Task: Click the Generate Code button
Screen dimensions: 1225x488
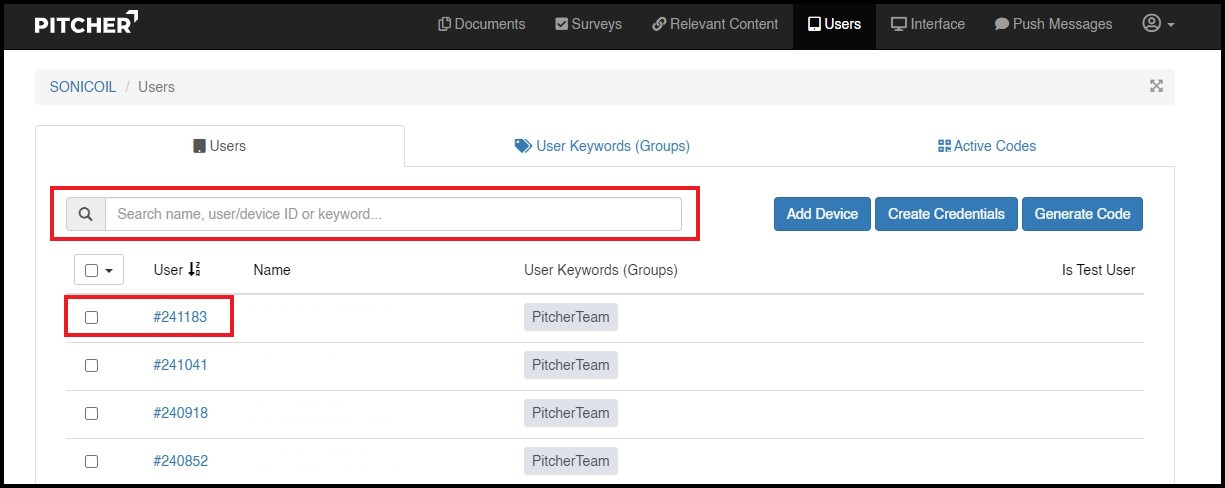Action: point(1082,214)
